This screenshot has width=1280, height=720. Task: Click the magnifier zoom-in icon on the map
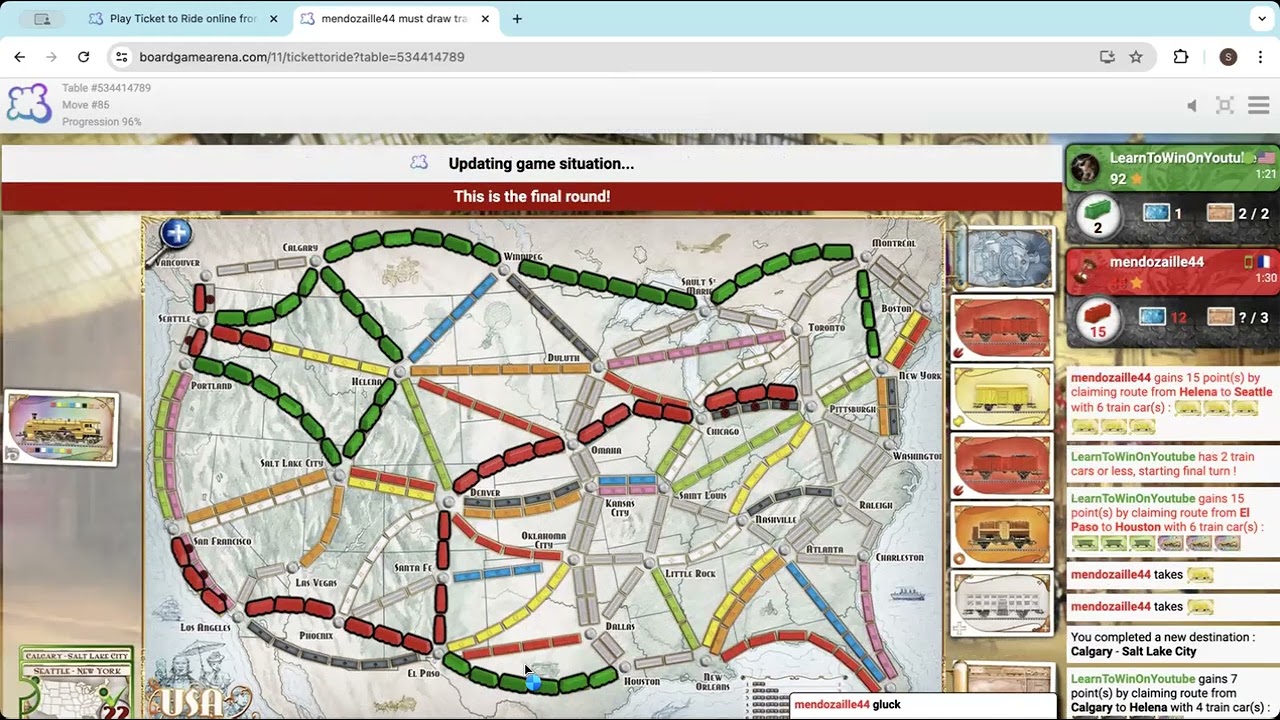[x=175, y=235]
